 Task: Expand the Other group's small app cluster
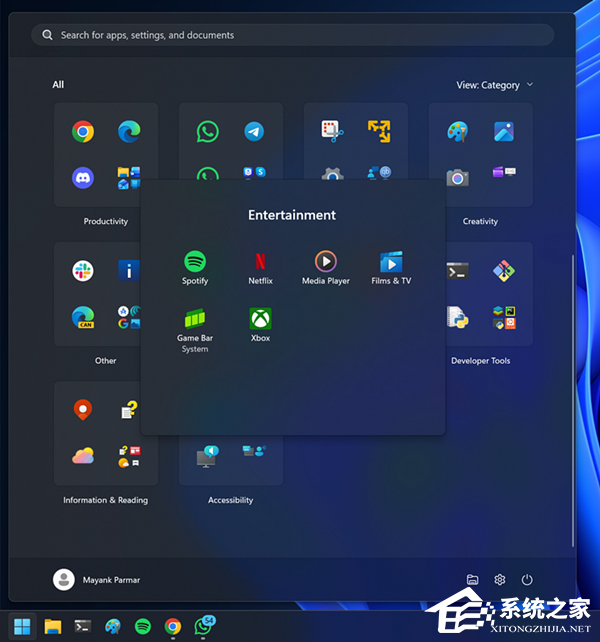pyautogui.click(x=129, y=317)
